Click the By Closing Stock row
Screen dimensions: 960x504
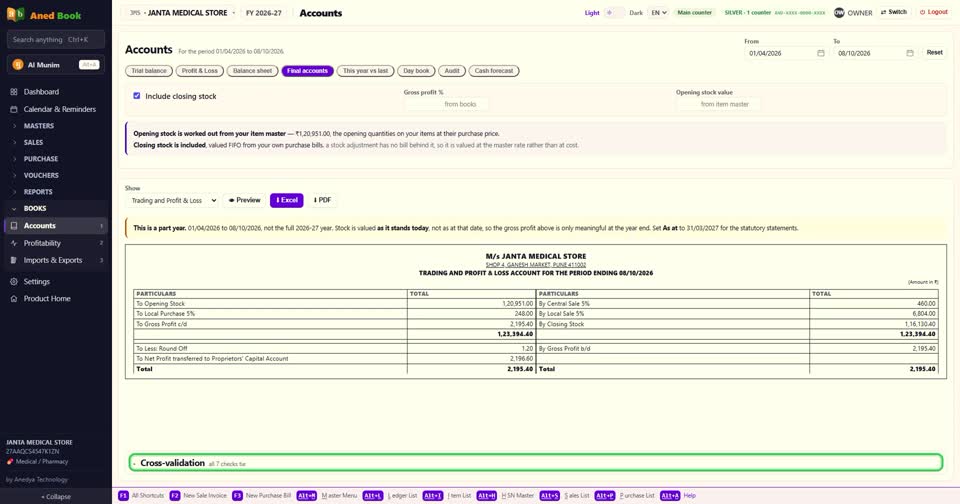tap(737, 324)
